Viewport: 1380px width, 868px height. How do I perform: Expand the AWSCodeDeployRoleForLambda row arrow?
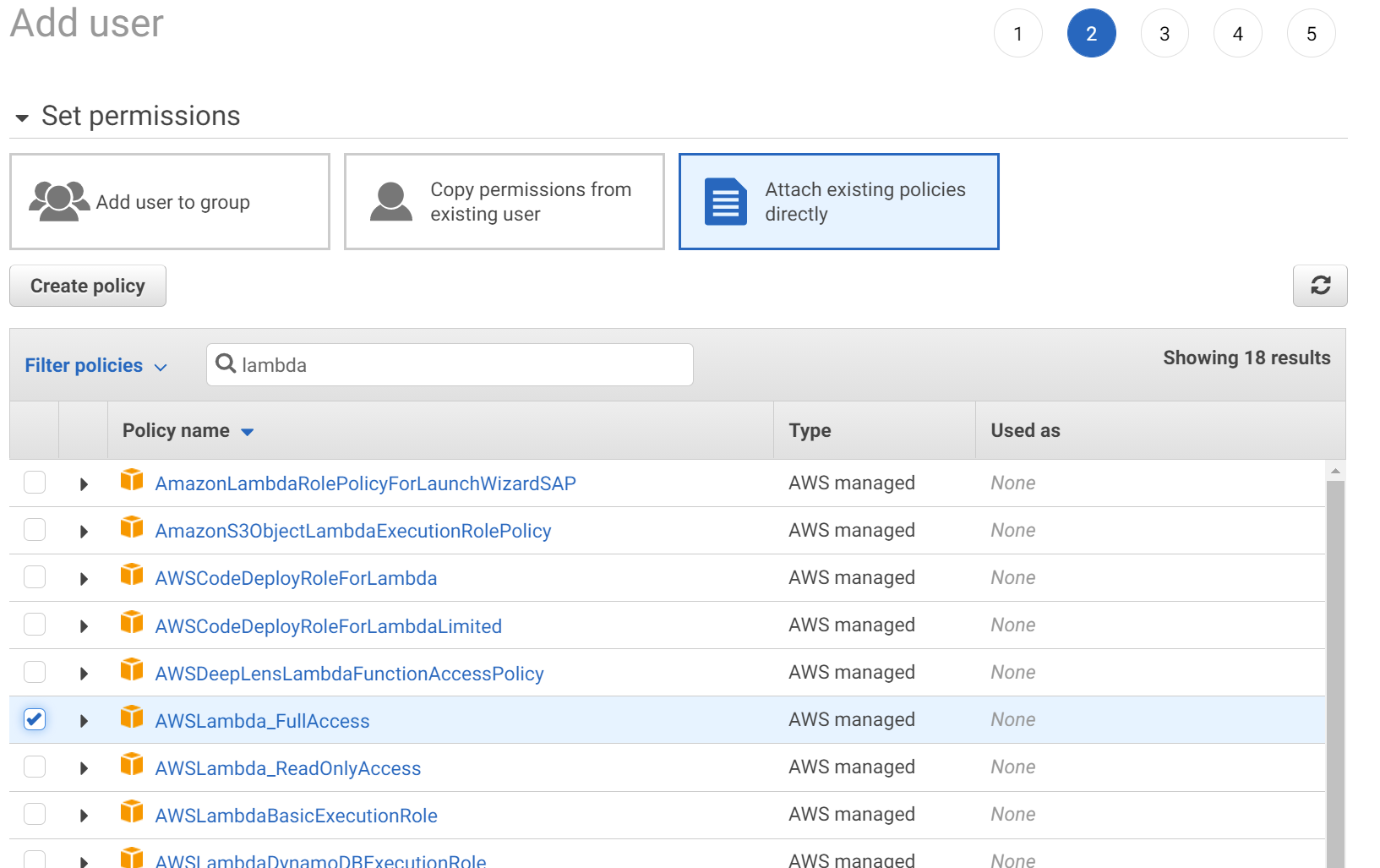tap(84, 579)
